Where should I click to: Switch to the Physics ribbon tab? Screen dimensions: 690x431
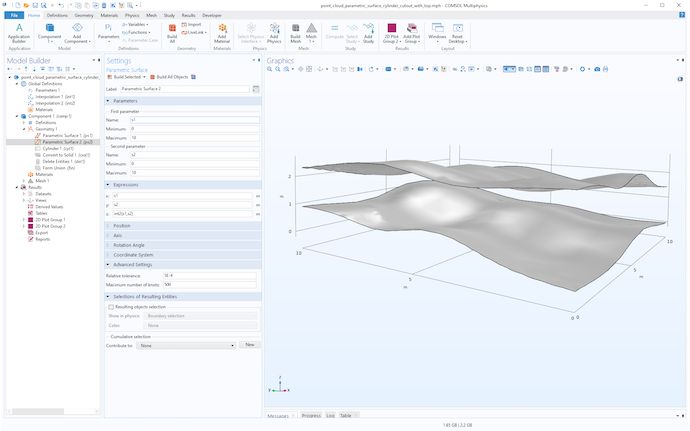click(132, 15)
